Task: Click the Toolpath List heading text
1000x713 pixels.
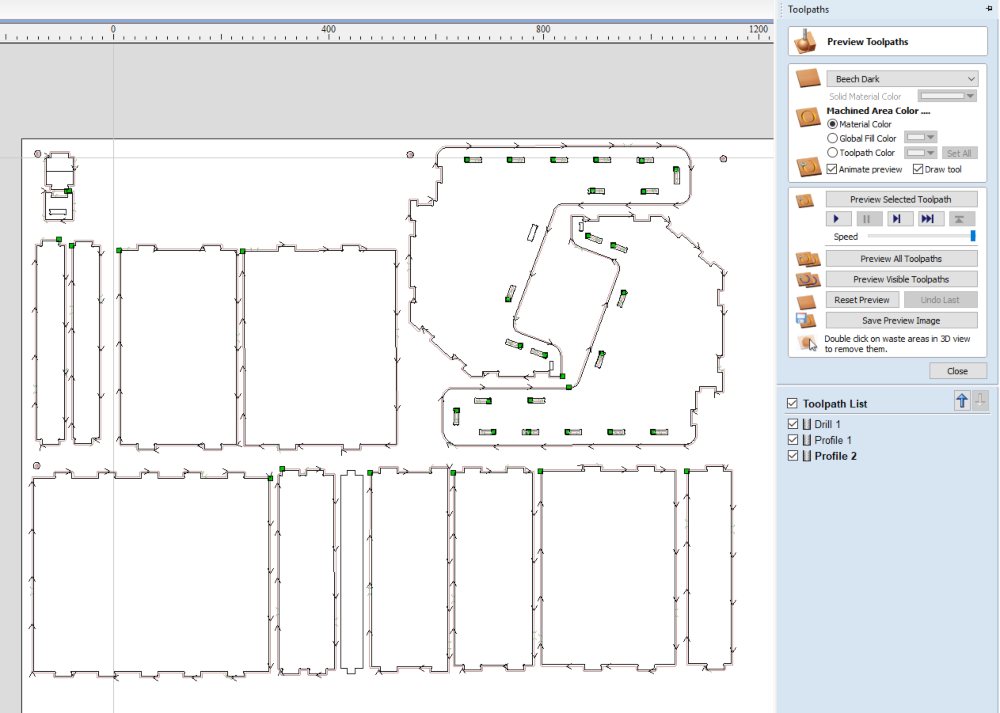Action: [x=835, y=404]
